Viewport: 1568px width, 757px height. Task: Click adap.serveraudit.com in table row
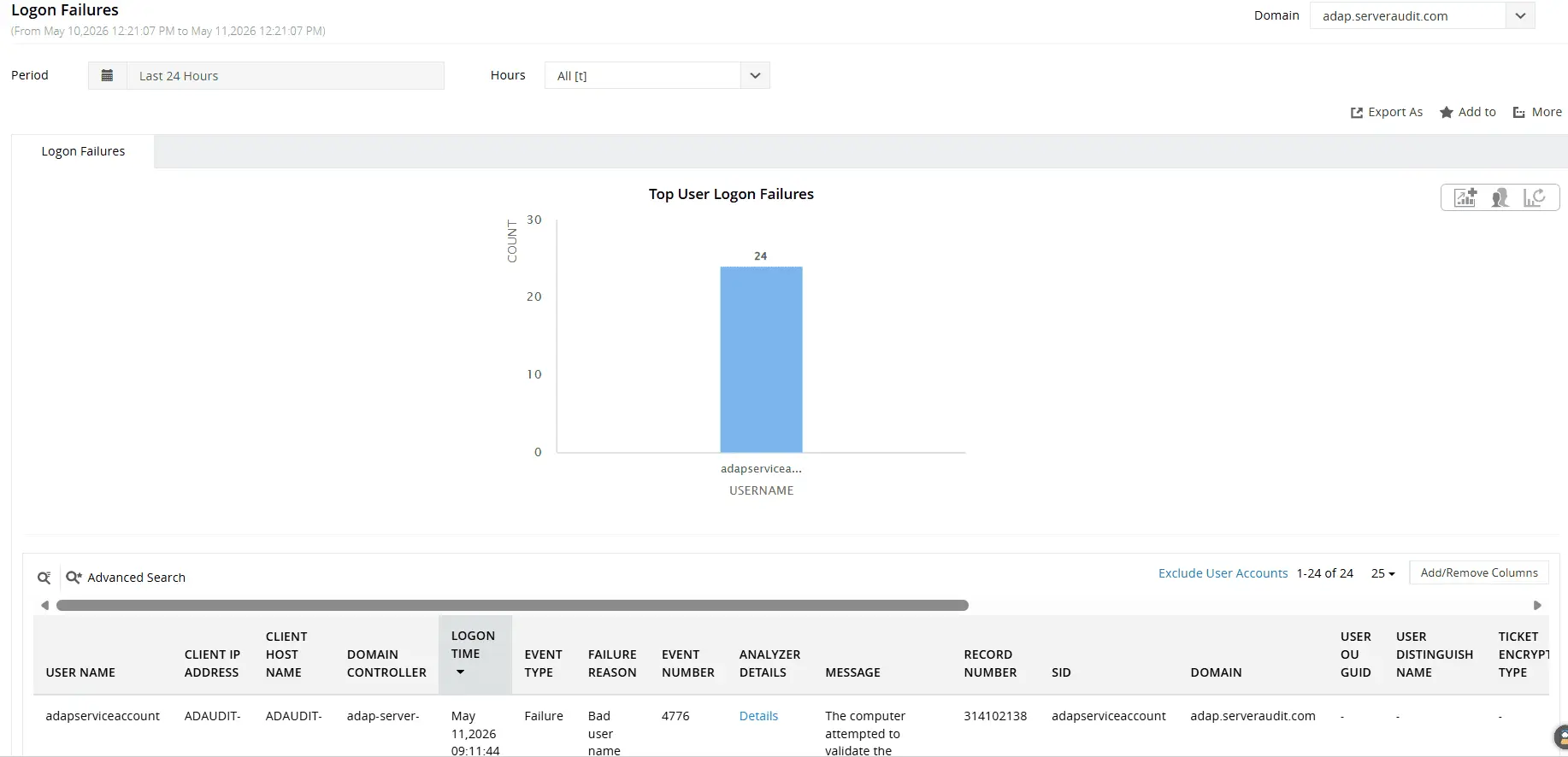tap(1253, 716)
